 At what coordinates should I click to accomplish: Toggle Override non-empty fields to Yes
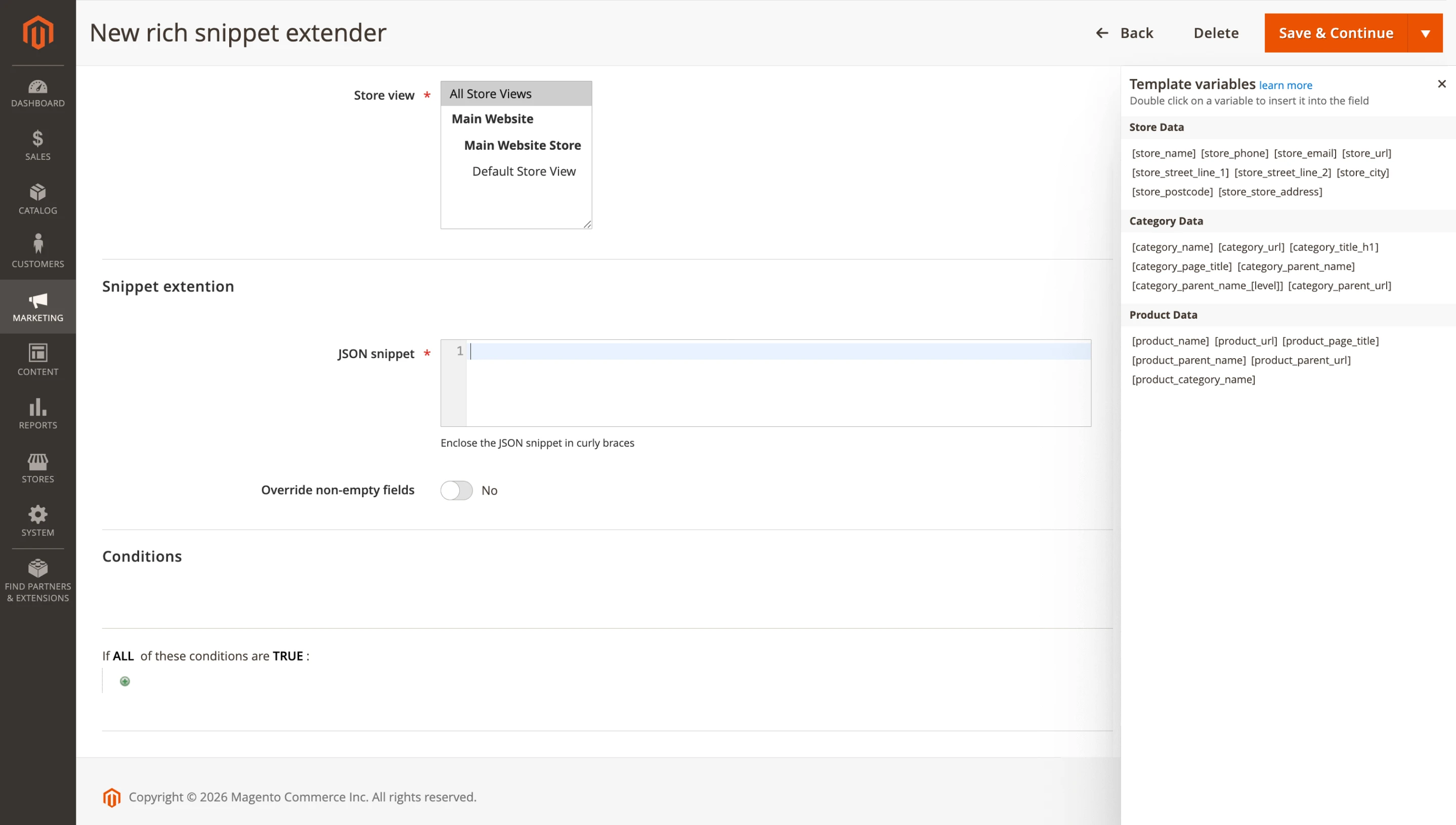pyautogui.click(x=456, y=490)
